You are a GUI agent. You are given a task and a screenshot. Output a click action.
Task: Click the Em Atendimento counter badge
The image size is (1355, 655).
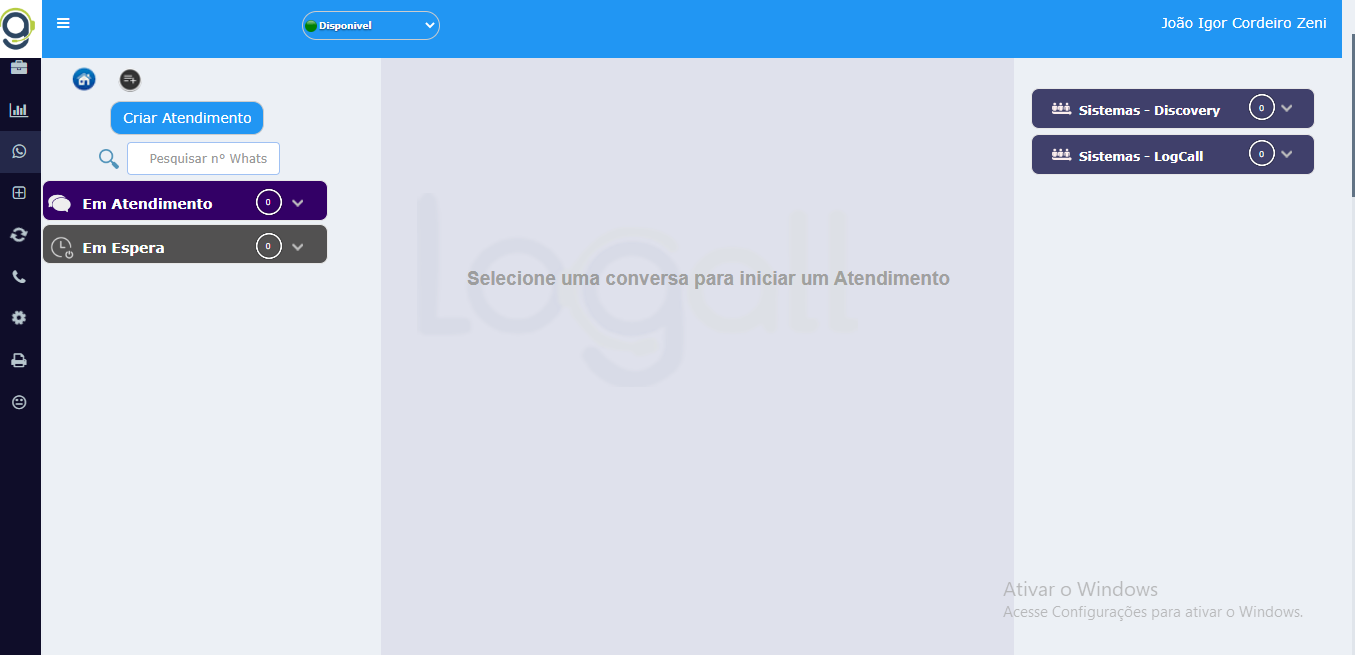pyautogui.click(x=268, y=202)
